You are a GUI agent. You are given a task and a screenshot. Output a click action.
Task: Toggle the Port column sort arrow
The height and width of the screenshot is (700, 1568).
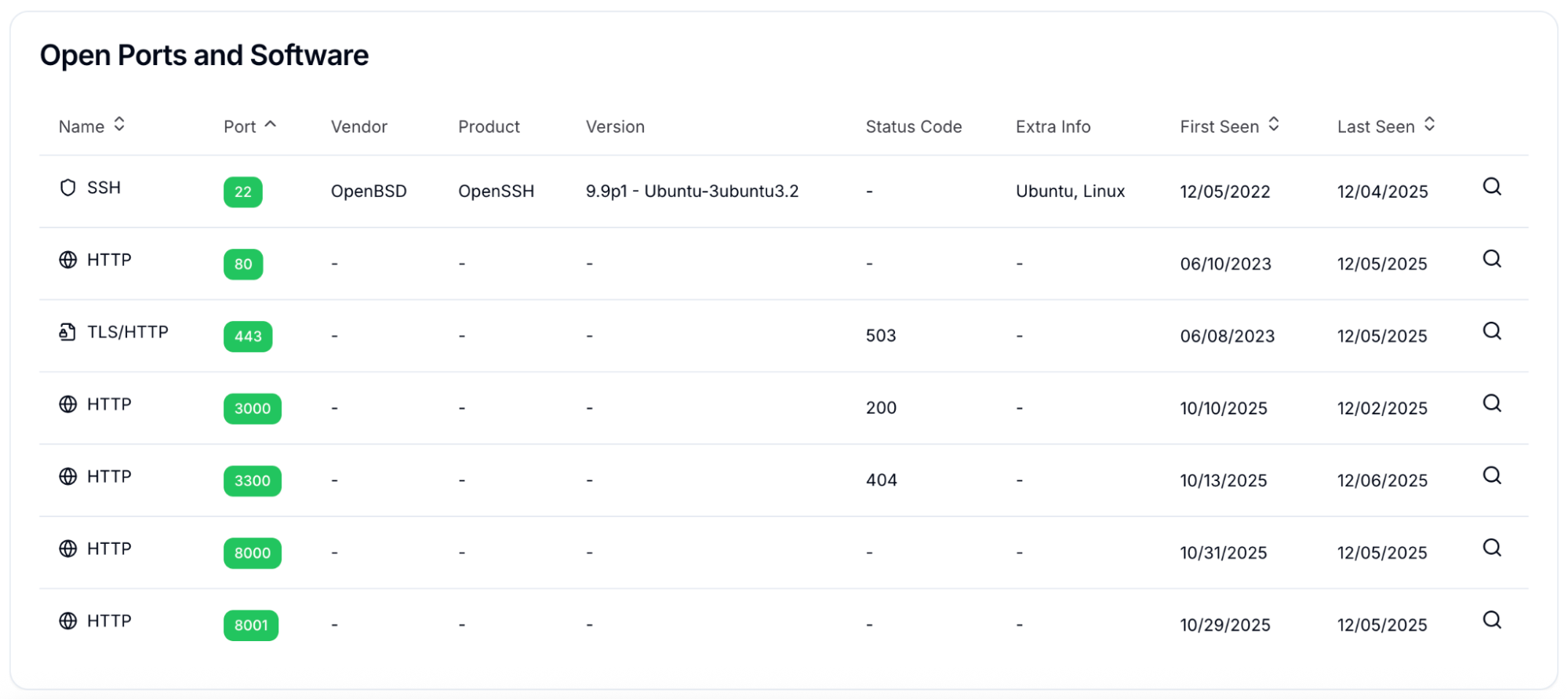click(x=271, y=125)
